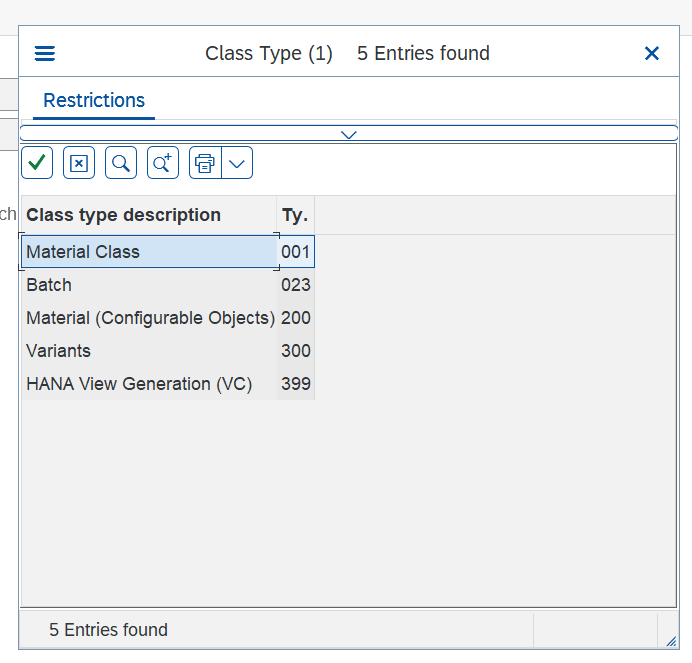Viewport: 692px width, 663px height.
Task: Select HANA View Generation (VC) entry
Action: 139,384
